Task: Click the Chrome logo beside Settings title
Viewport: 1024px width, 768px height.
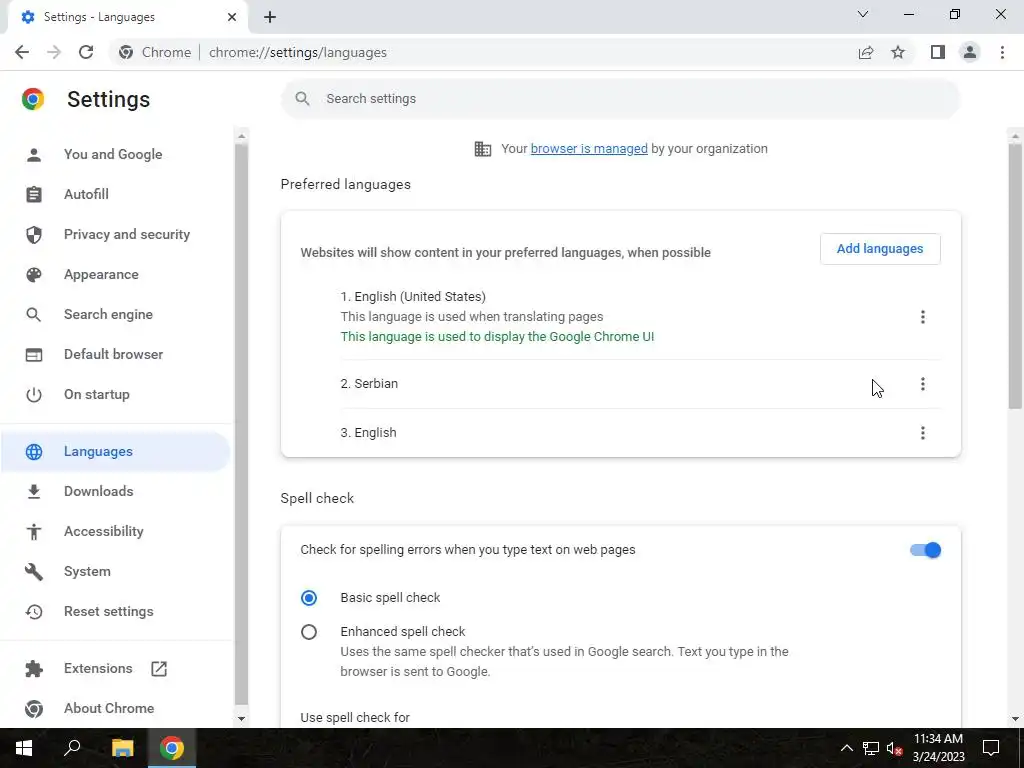Action: click(33, 99)
